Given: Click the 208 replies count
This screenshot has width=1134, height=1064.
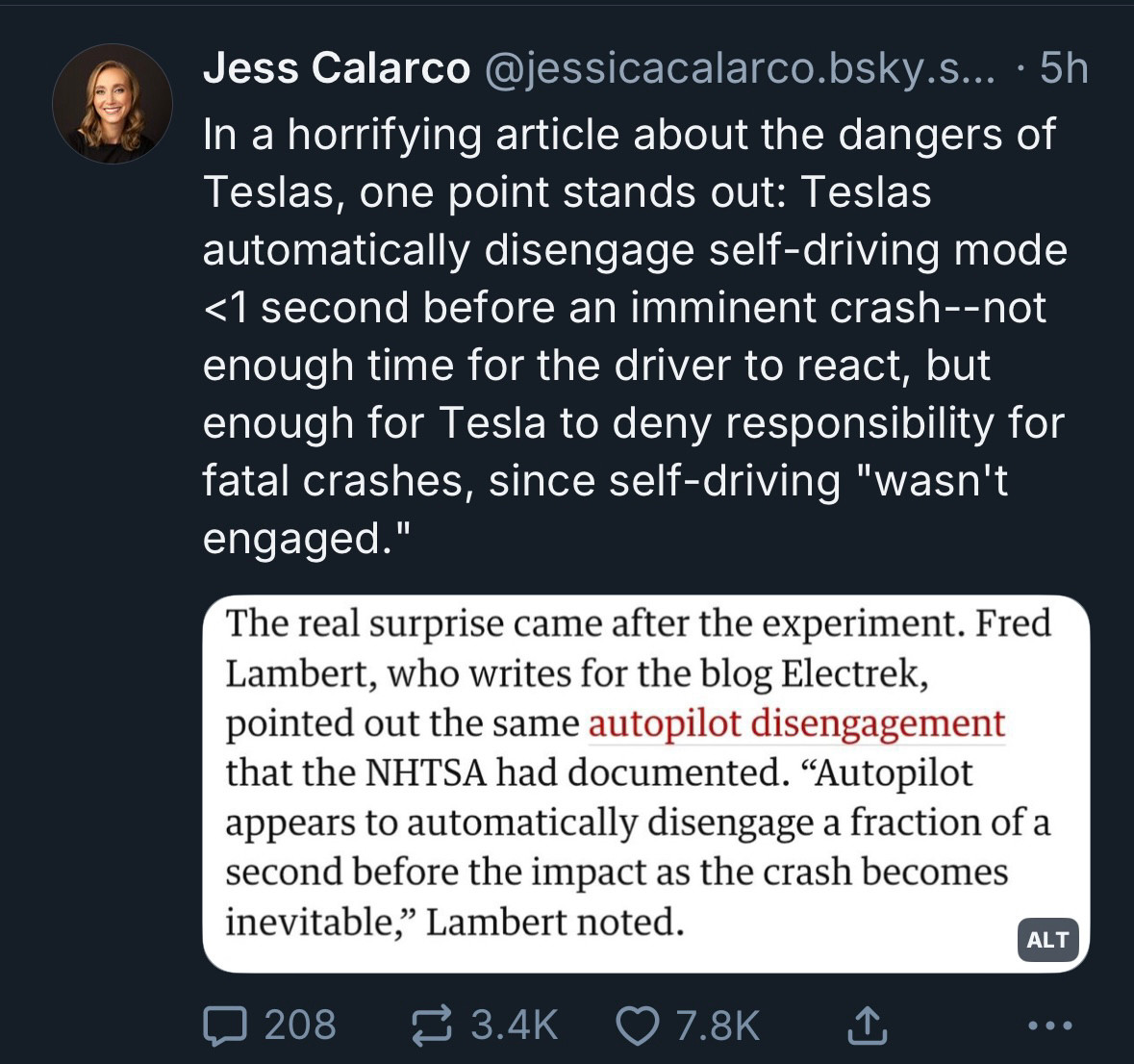Looking at the screenshot, I should pyautogui.click(x=299, y=1025).
